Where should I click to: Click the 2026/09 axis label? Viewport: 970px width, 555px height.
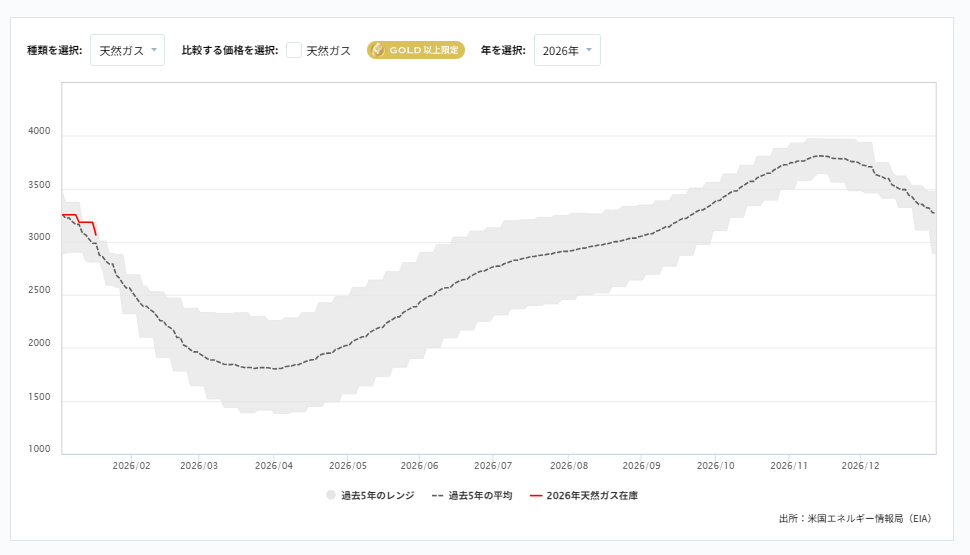click(x=642, y=466)
